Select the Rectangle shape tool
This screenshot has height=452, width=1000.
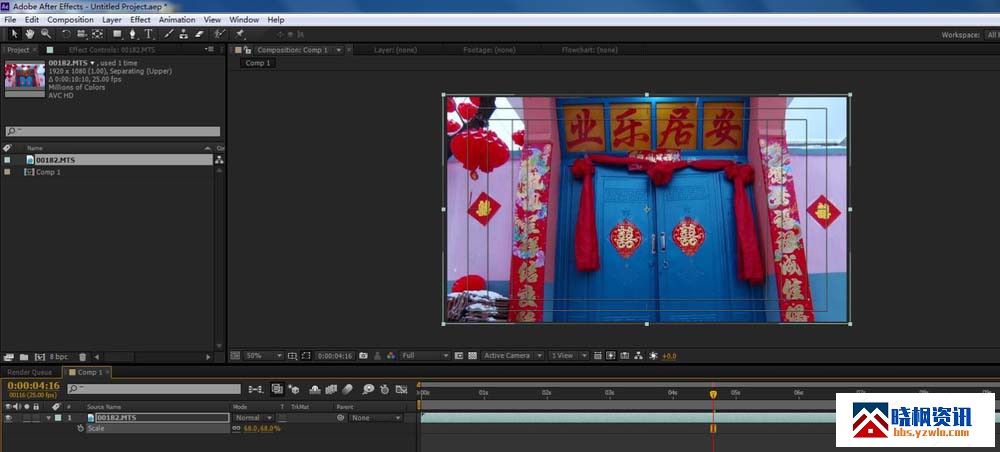pos(117,34)
